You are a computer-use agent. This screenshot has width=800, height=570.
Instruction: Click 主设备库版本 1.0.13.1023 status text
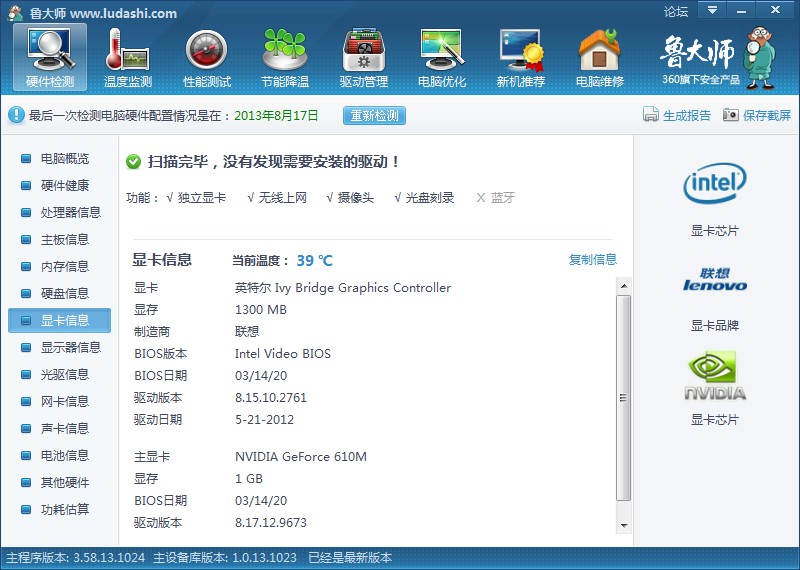225,558
